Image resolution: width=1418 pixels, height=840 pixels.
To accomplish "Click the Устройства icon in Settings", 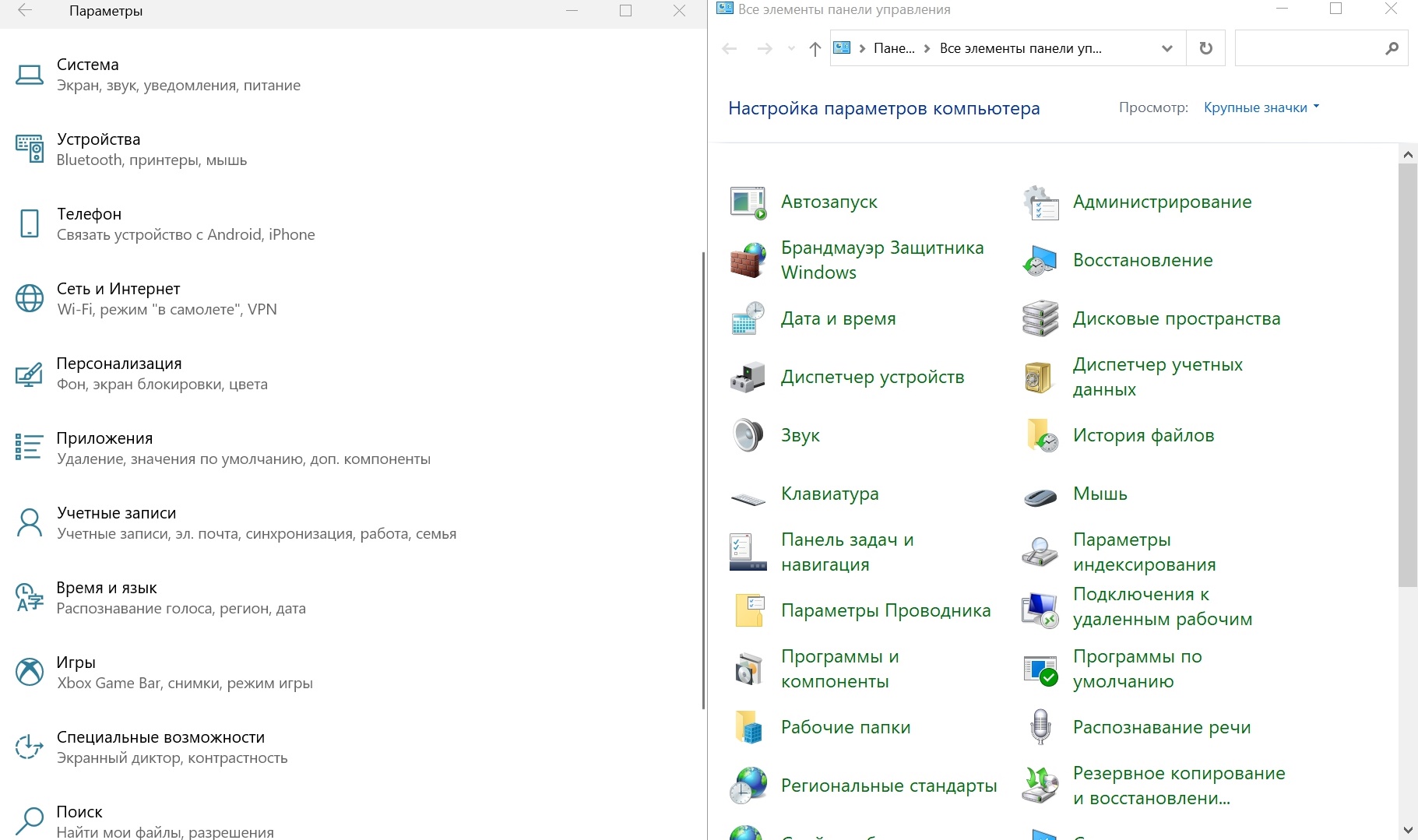I will [30, 149].
